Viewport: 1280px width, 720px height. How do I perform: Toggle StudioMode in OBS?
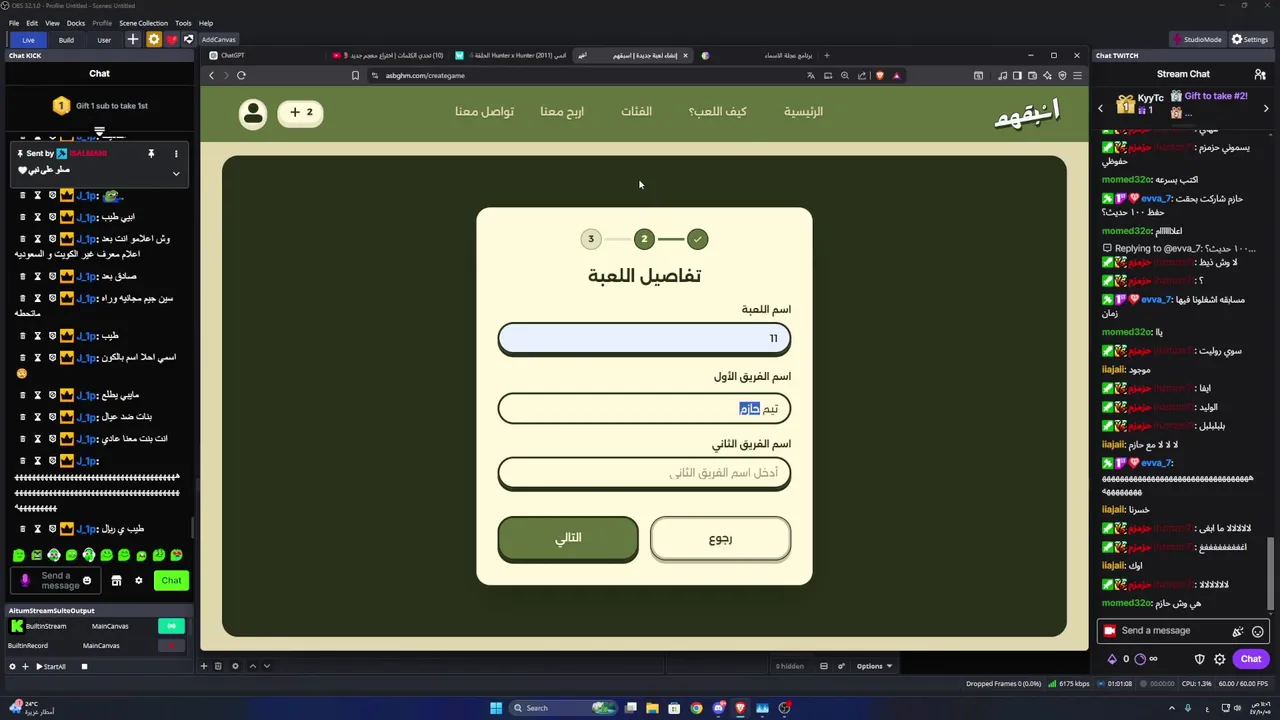tap(1197, 39)
